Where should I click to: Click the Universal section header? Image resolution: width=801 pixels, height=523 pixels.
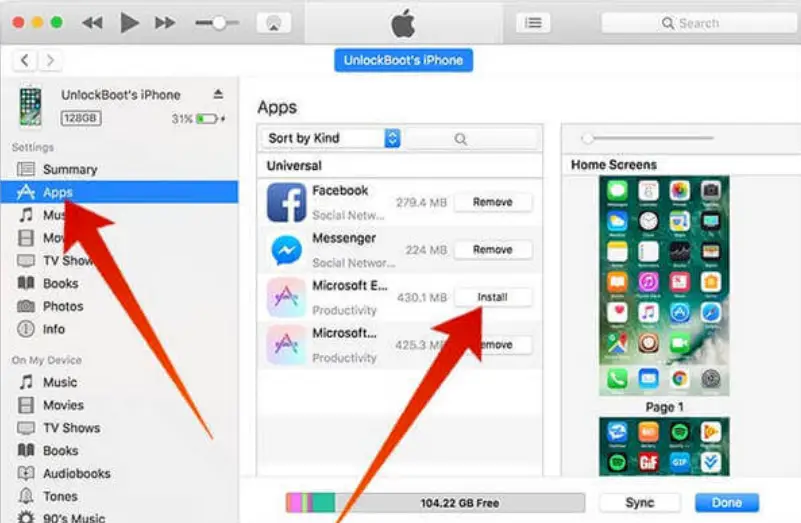(x=294, y=165)
